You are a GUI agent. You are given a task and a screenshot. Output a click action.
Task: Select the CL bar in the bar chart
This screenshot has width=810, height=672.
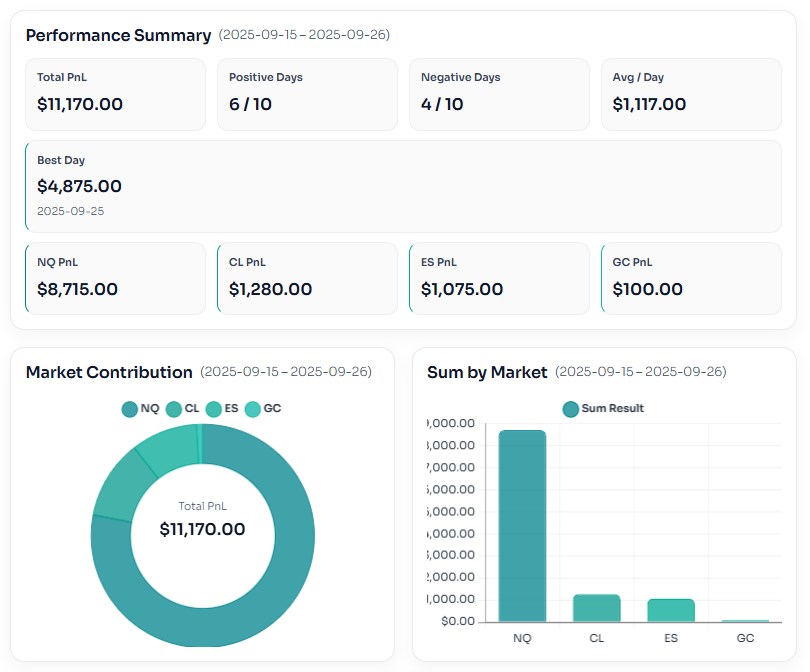point(596,607)
